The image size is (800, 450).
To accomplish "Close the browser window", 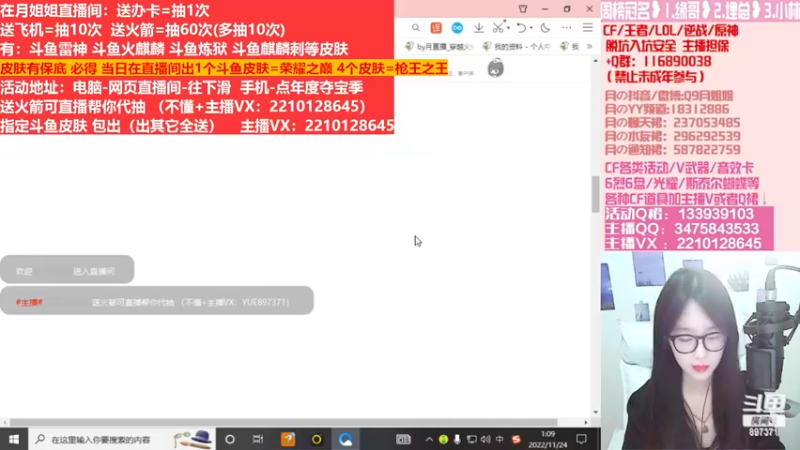I will [x=589, y=9].
